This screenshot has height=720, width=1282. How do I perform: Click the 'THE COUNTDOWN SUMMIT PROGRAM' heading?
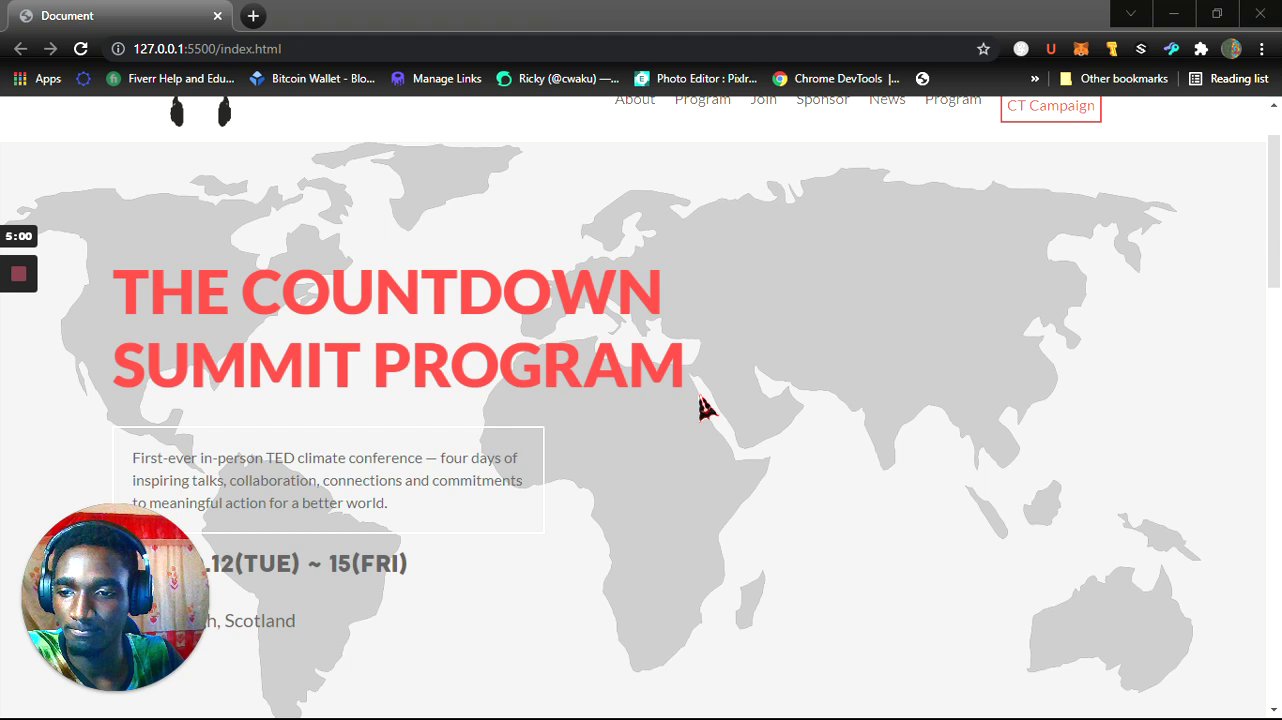click(x=398, y=328)
